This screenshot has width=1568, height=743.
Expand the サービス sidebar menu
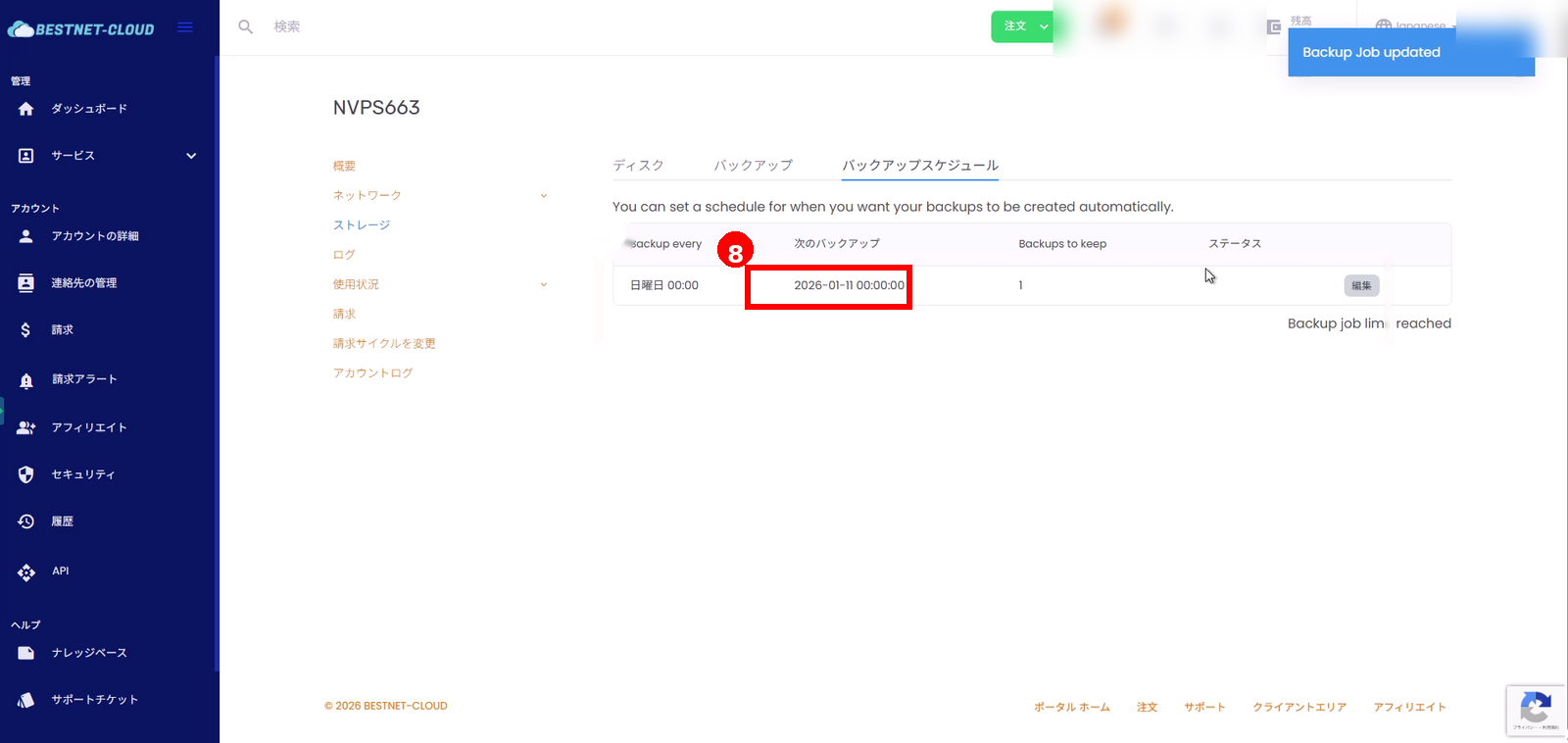point(191,156)
